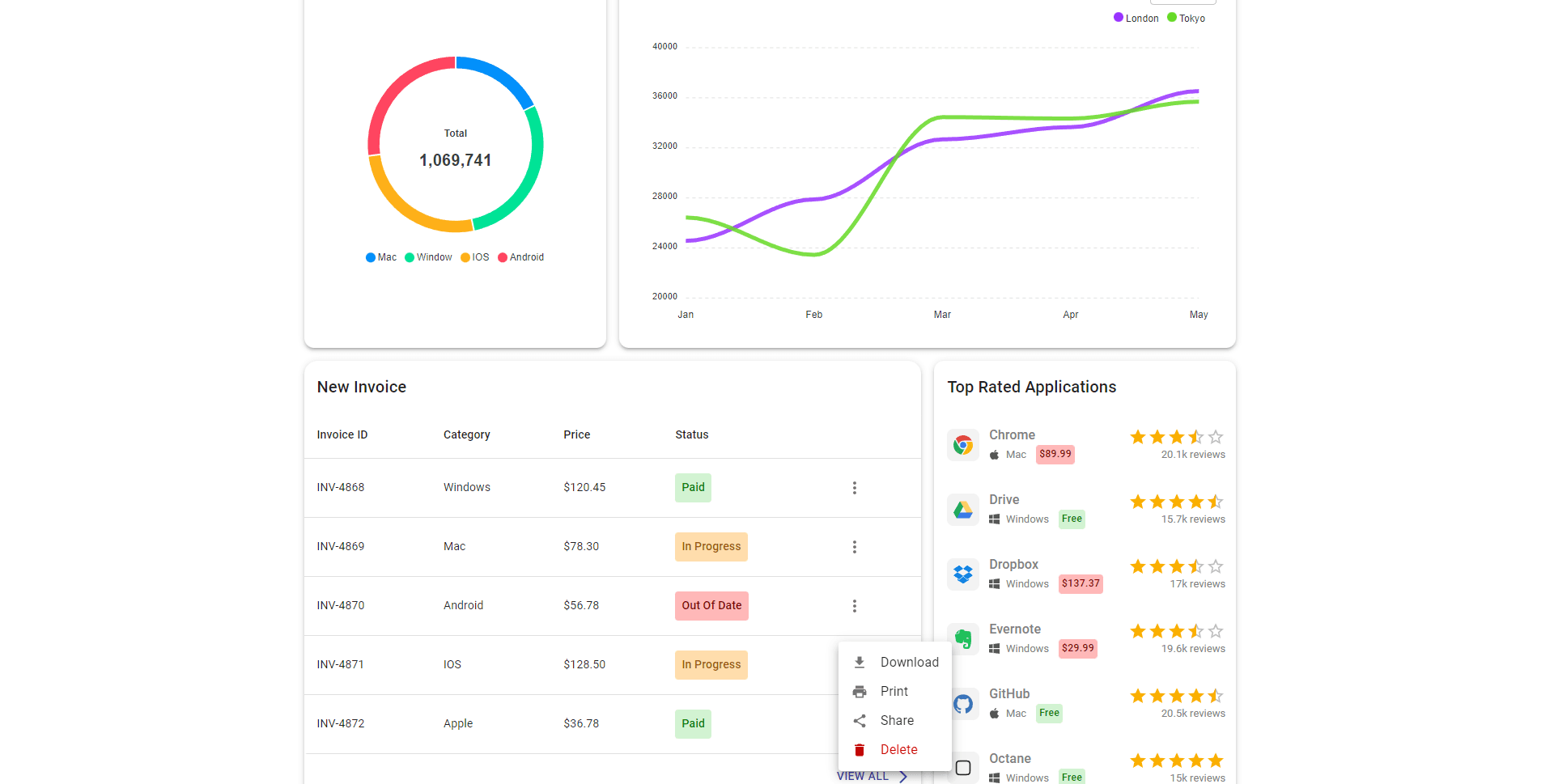This screenshot has width=1554, height=784.
Task: Click the star rating for Evernote
Action: (1177, 631)
